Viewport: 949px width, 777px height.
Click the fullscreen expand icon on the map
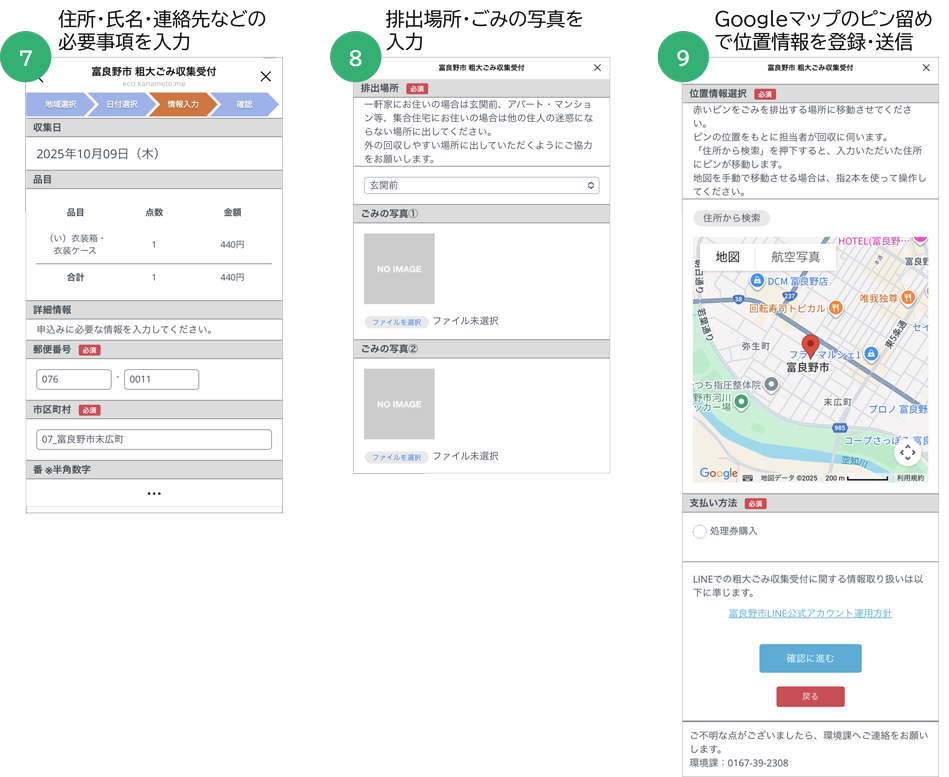pyautogui.click(x=907, y=451)
